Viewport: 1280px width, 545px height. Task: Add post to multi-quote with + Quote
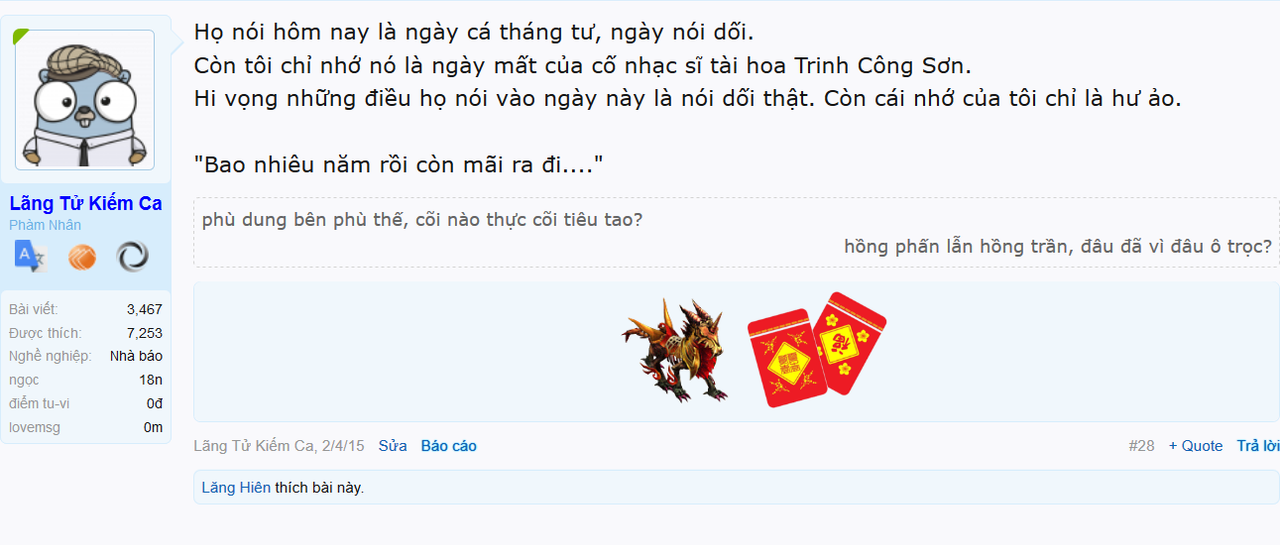(1196, 446)
